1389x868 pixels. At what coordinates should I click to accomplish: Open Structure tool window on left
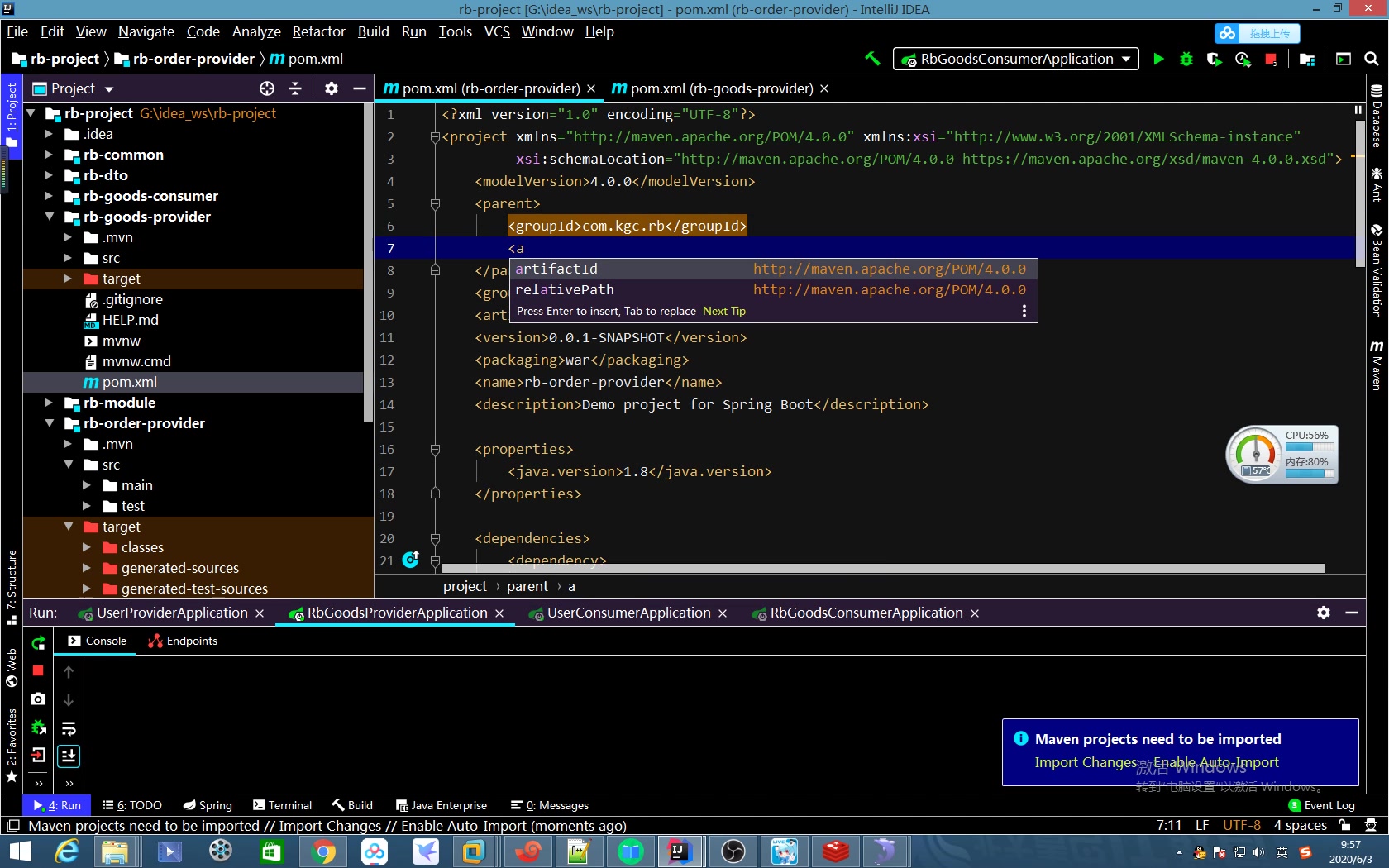[12, 587]
